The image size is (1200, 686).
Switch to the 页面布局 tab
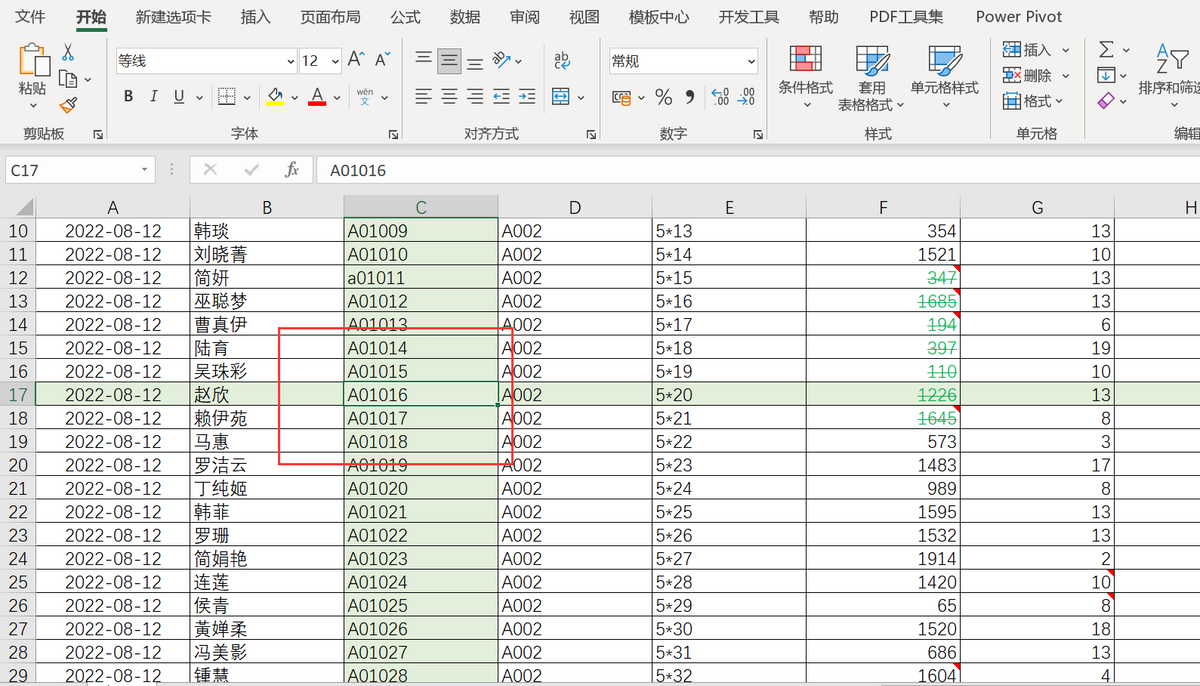point(330,17)
